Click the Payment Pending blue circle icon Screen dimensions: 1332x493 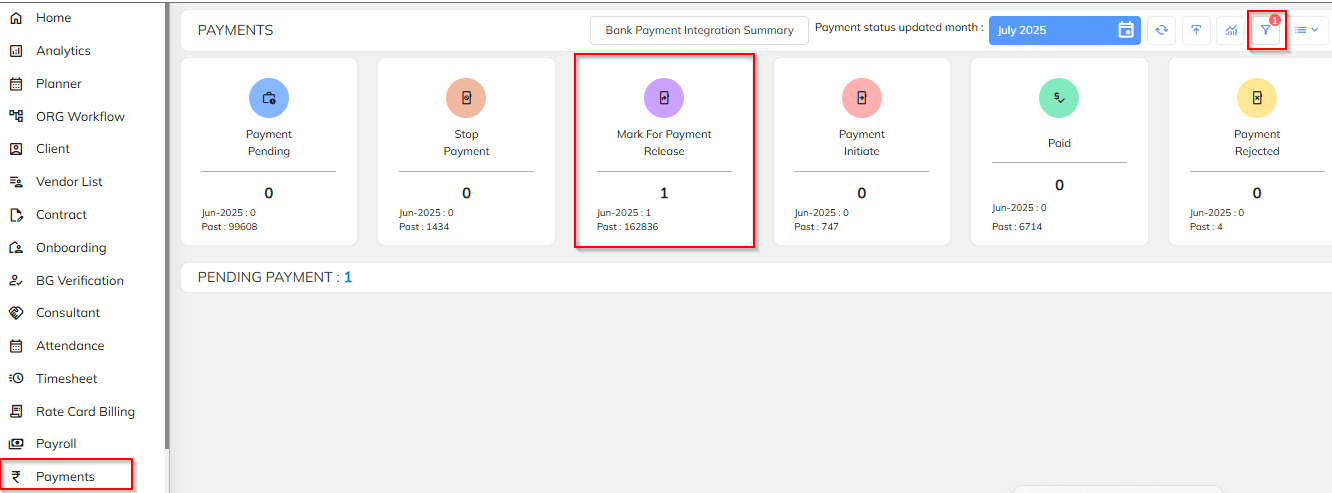point(269,98)
